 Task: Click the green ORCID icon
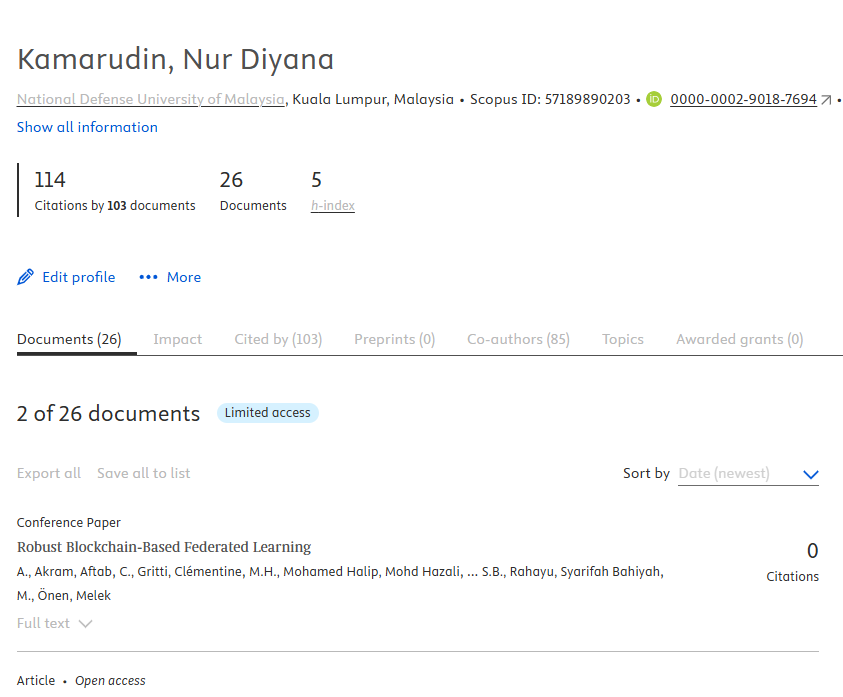click(654, 99)
